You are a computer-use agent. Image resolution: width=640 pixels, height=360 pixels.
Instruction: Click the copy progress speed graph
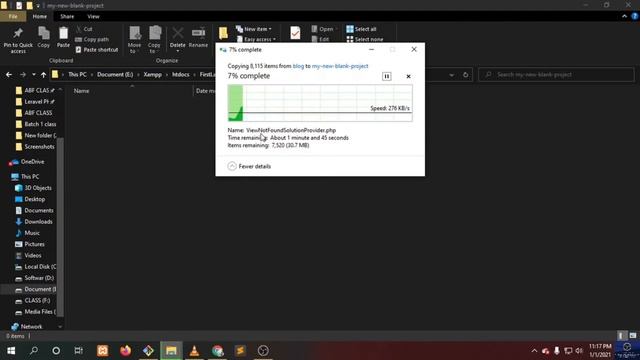click(320, 103)
